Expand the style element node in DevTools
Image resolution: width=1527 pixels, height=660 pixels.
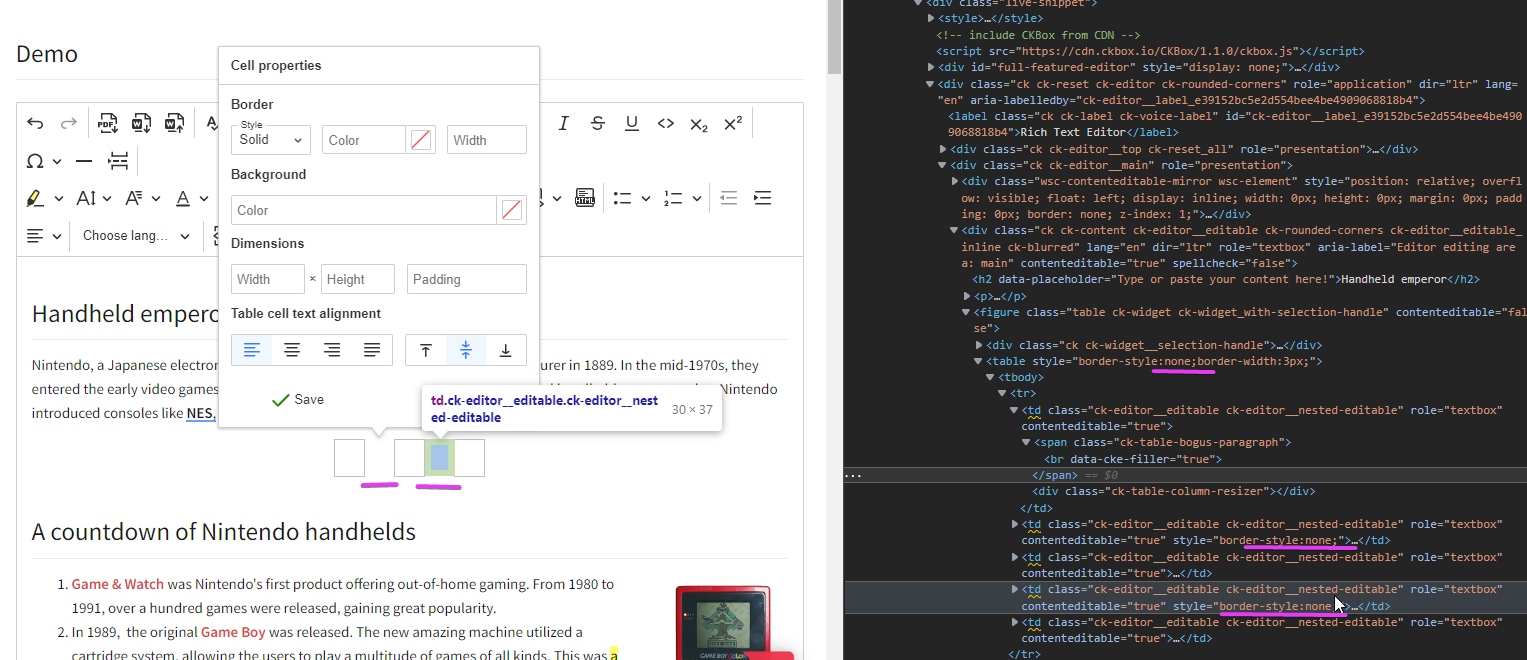tap(931, 18)
